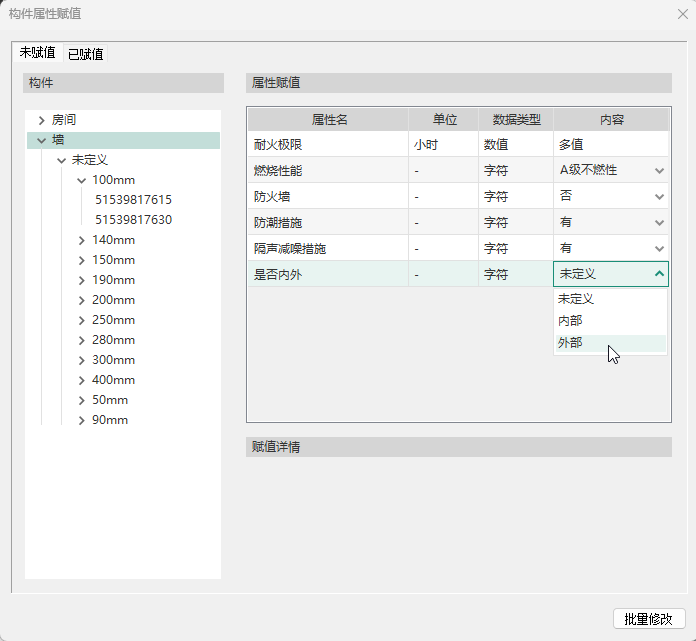
Task: Select component 51539817615
Action: tap(133, 200)
